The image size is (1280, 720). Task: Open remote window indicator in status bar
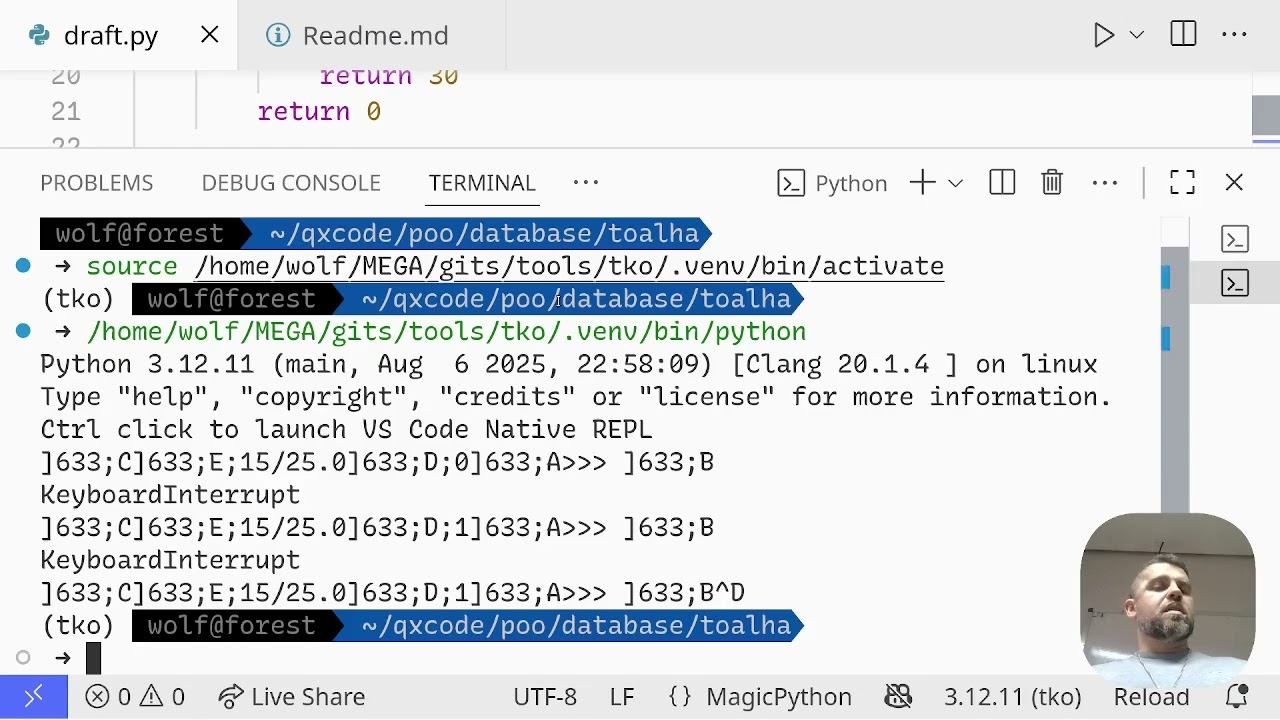click(x=34, y=697)
